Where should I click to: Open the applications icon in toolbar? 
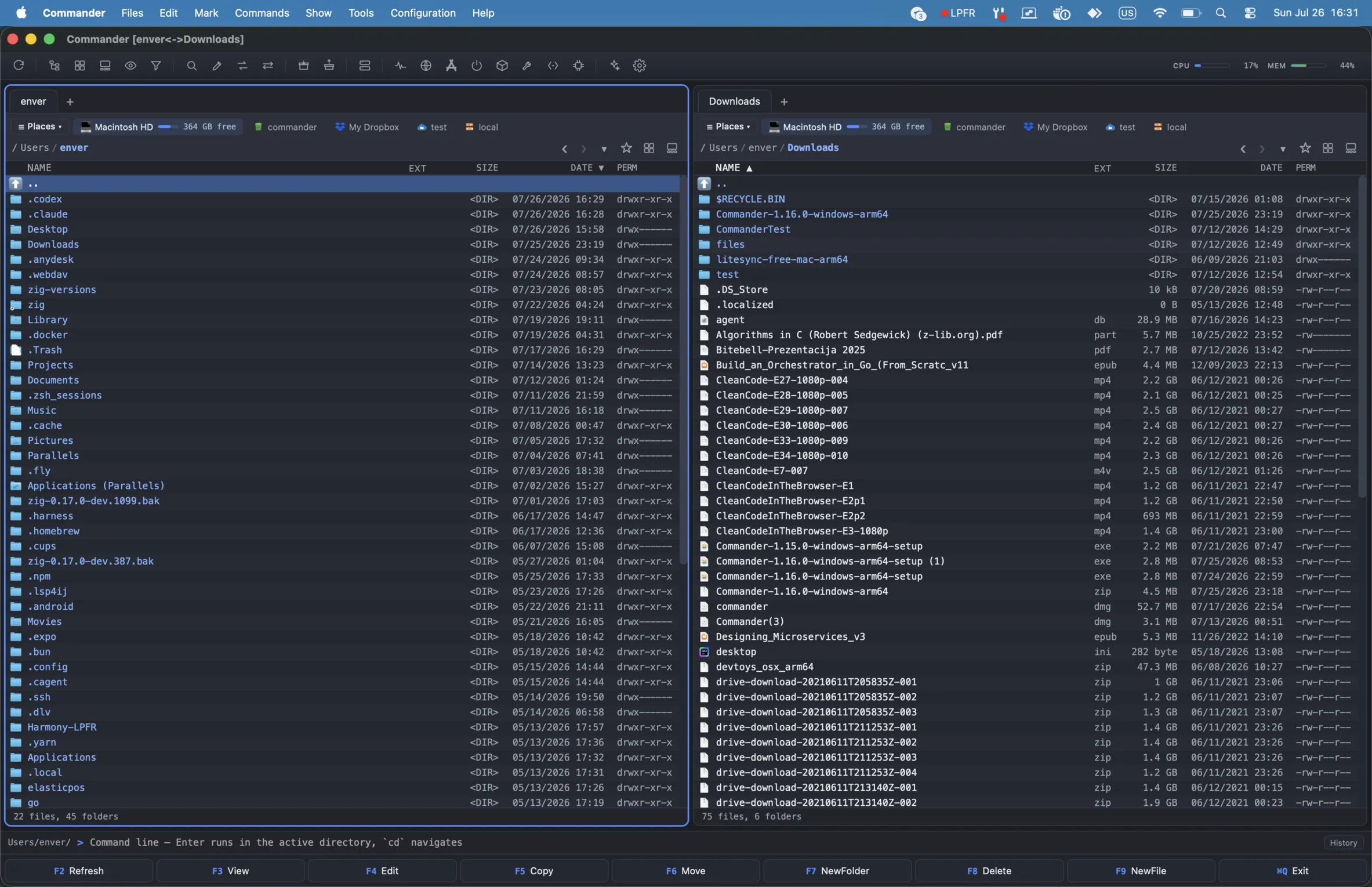click(x=451, y=66)
